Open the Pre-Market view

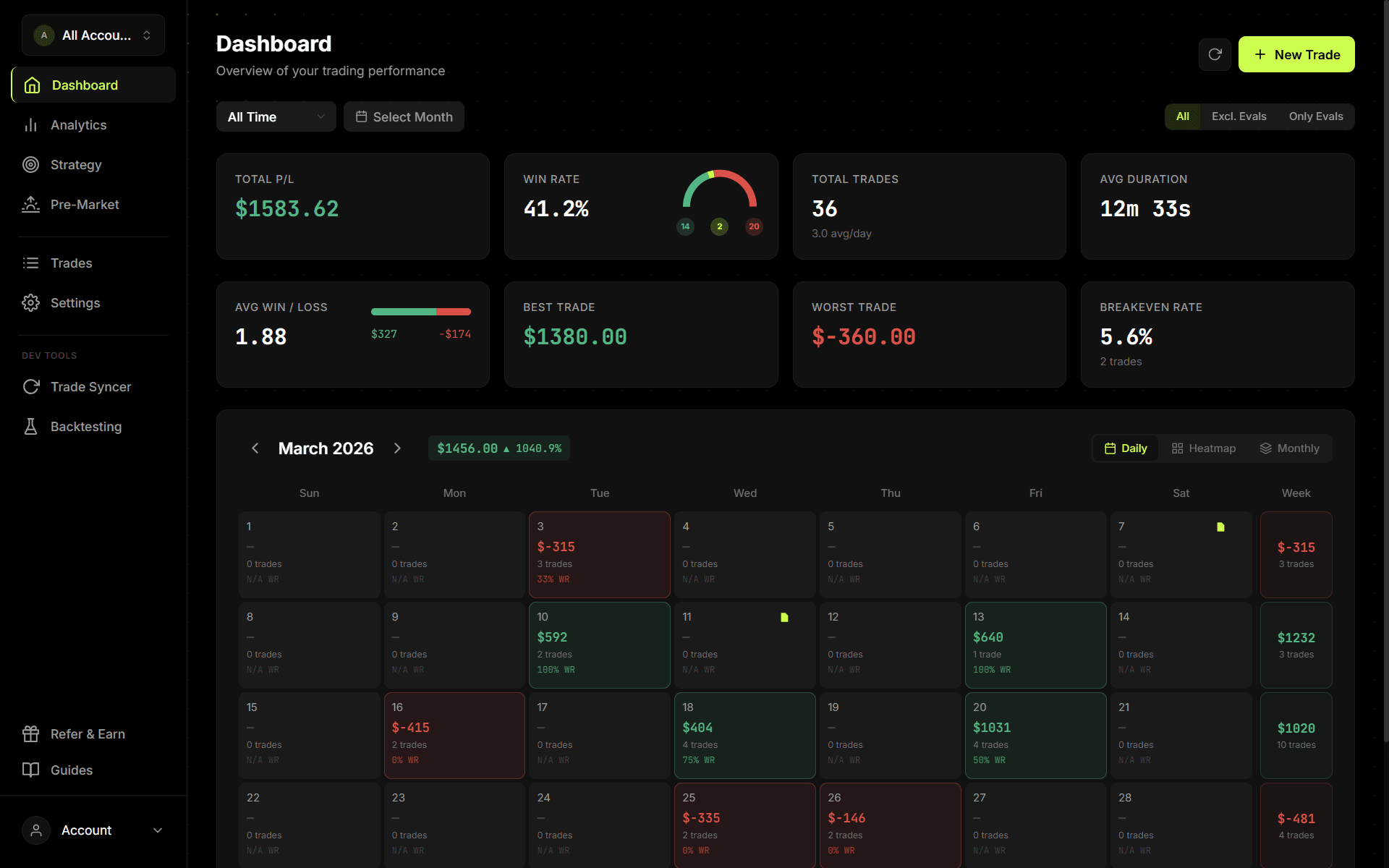[x=85, y=204]
